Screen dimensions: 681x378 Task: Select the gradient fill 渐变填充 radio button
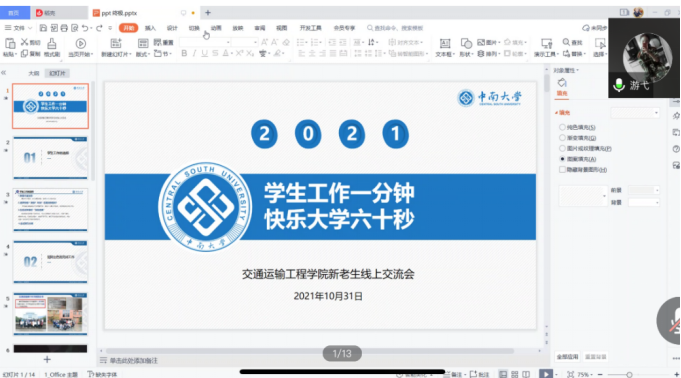[x=562, y=138]
